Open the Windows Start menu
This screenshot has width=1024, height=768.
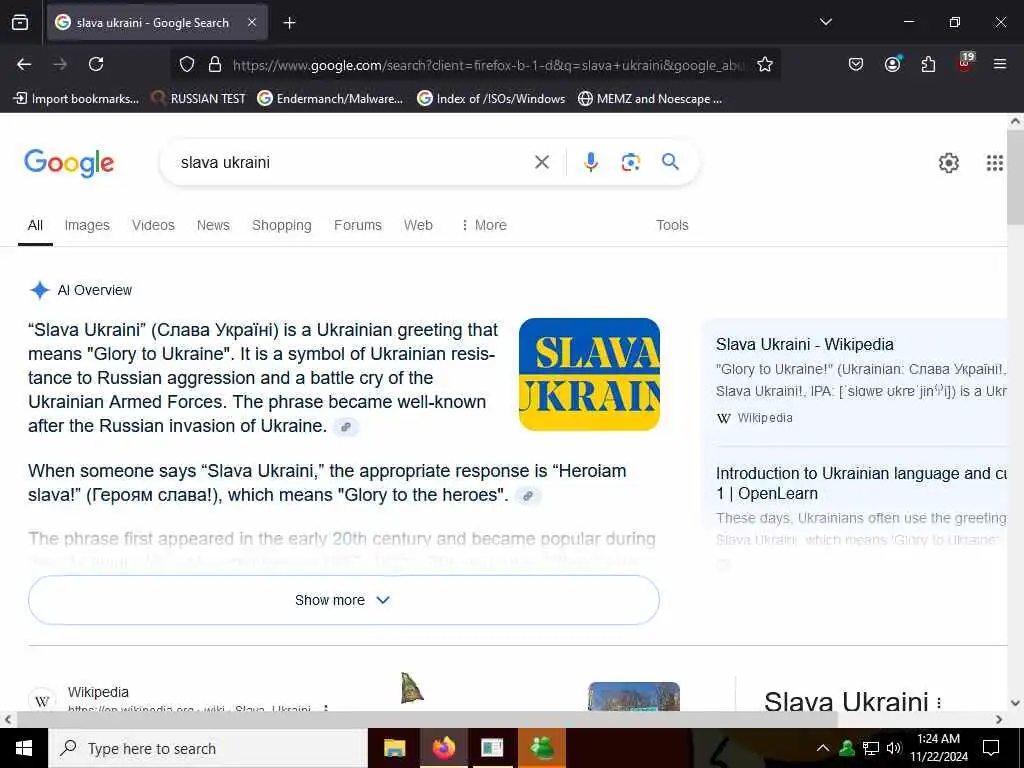pos(24,748)
